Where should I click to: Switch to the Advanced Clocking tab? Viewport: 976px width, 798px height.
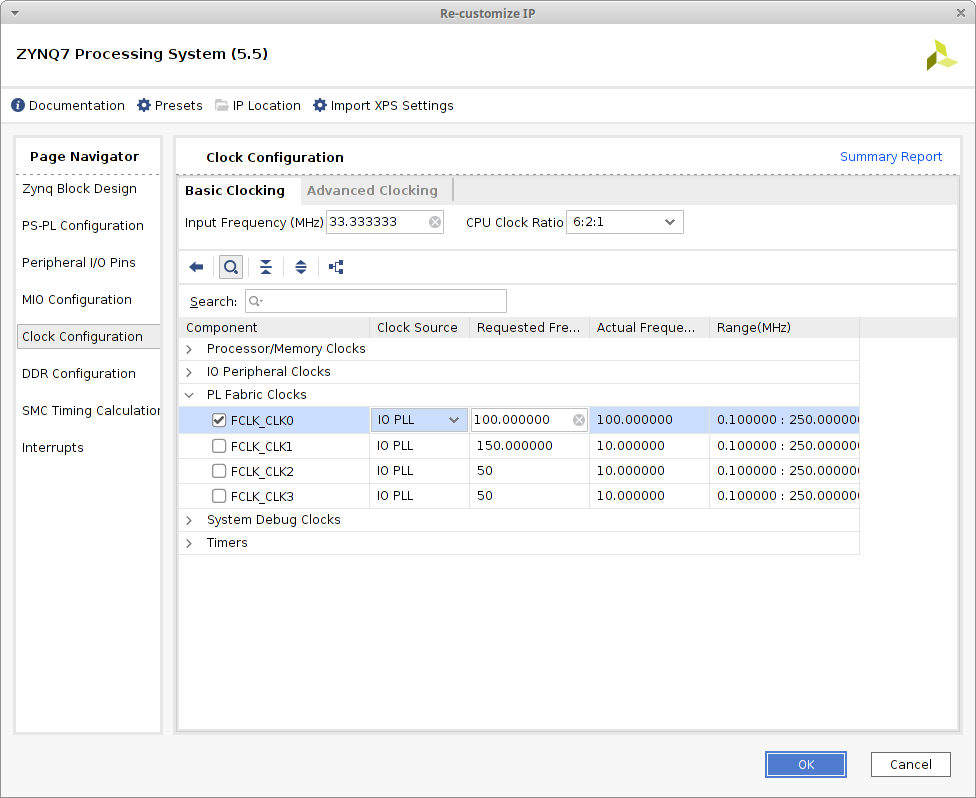(372, 190)
